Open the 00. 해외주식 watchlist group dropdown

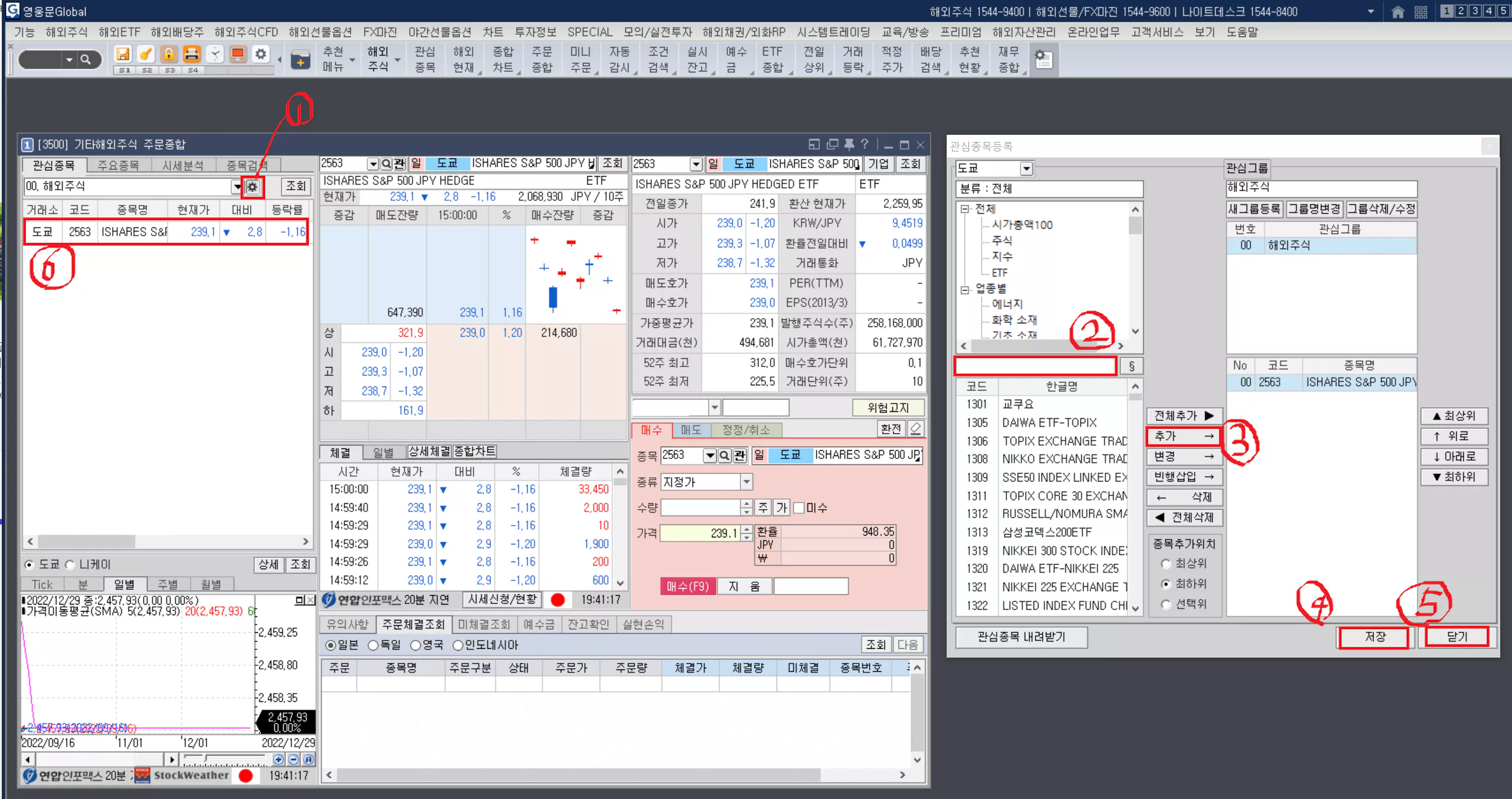click(x=237, y=187)
